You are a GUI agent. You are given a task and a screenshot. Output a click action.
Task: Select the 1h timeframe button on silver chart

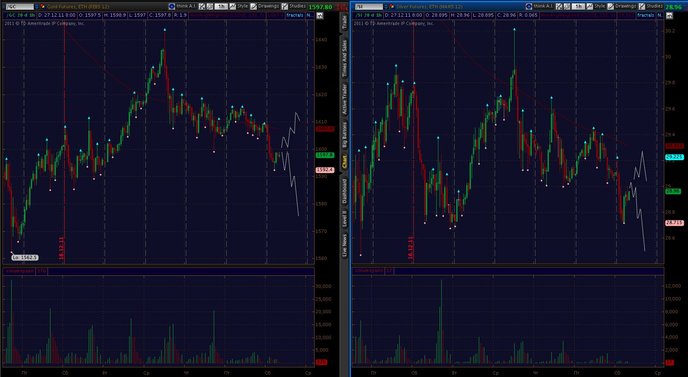pos(578,7)
